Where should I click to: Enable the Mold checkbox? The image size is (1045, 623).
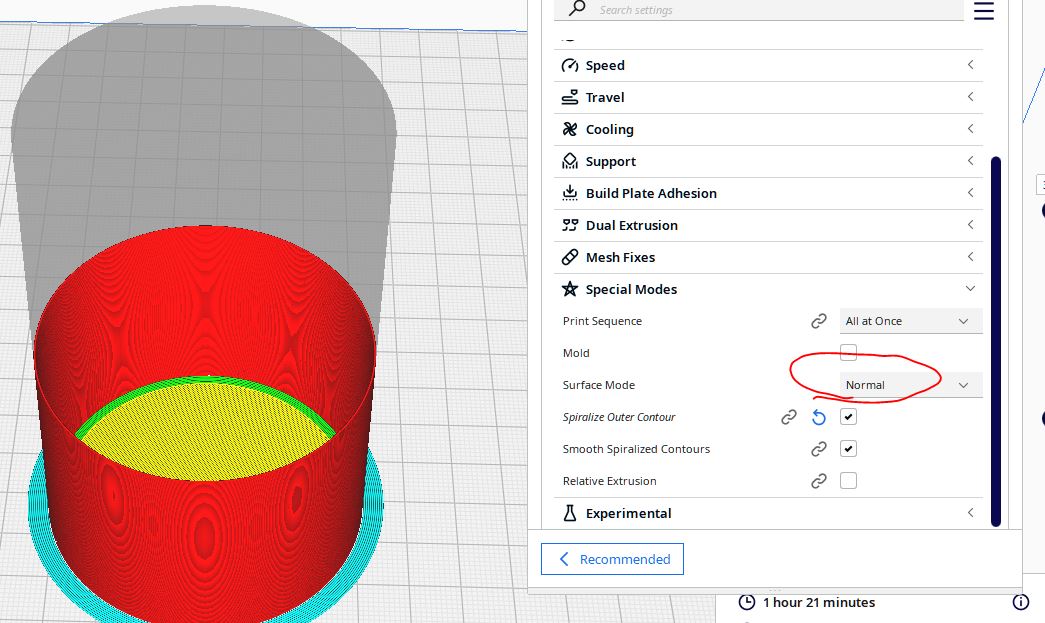848,352
